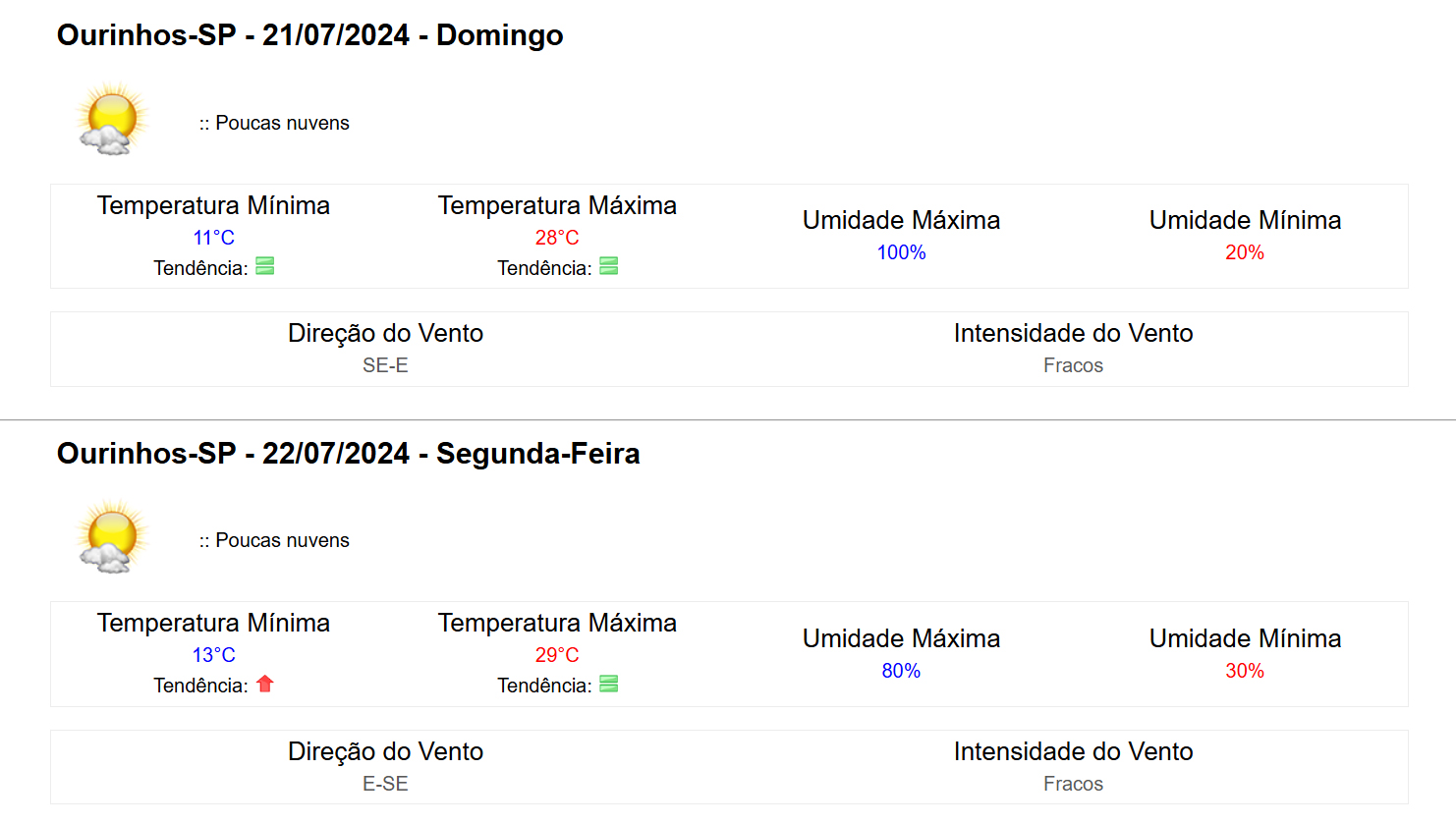Click the 11°C minimum temperature value
The width and height of the screenshot is (1456, 824).
(213, 238)
